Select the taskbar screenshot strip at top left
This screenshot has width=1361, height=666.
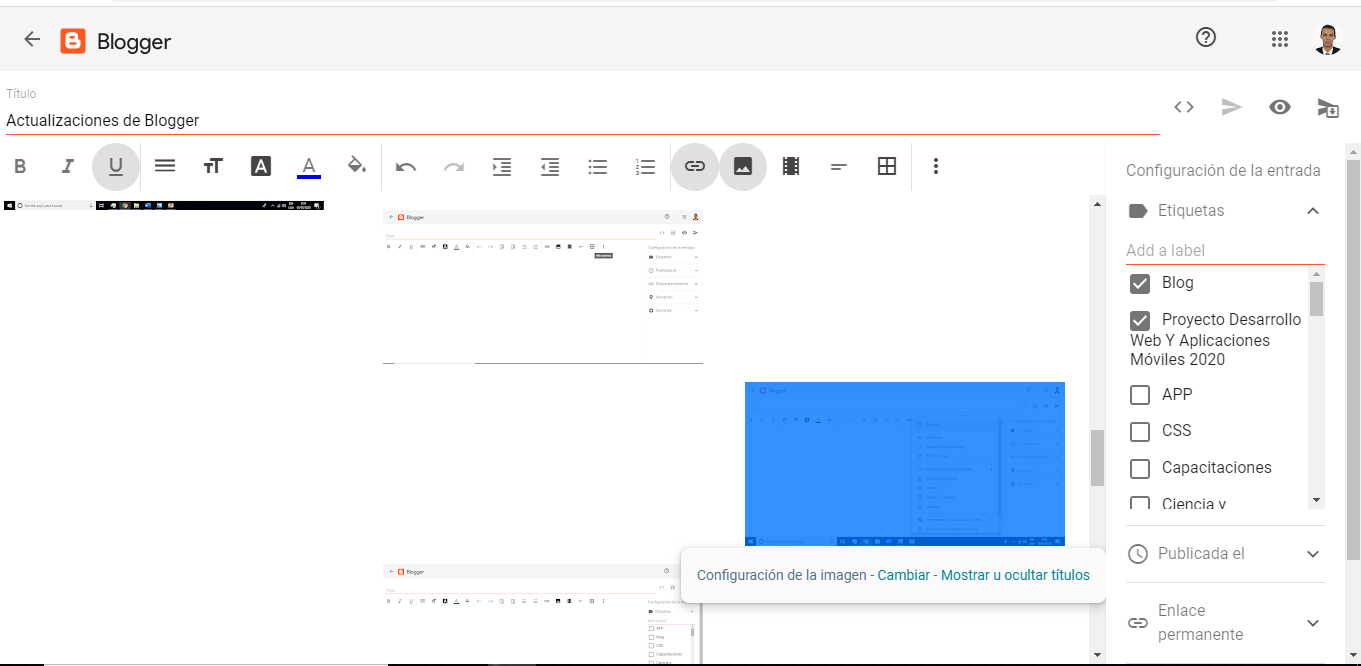pyautogui.click(x=164, y=205)
